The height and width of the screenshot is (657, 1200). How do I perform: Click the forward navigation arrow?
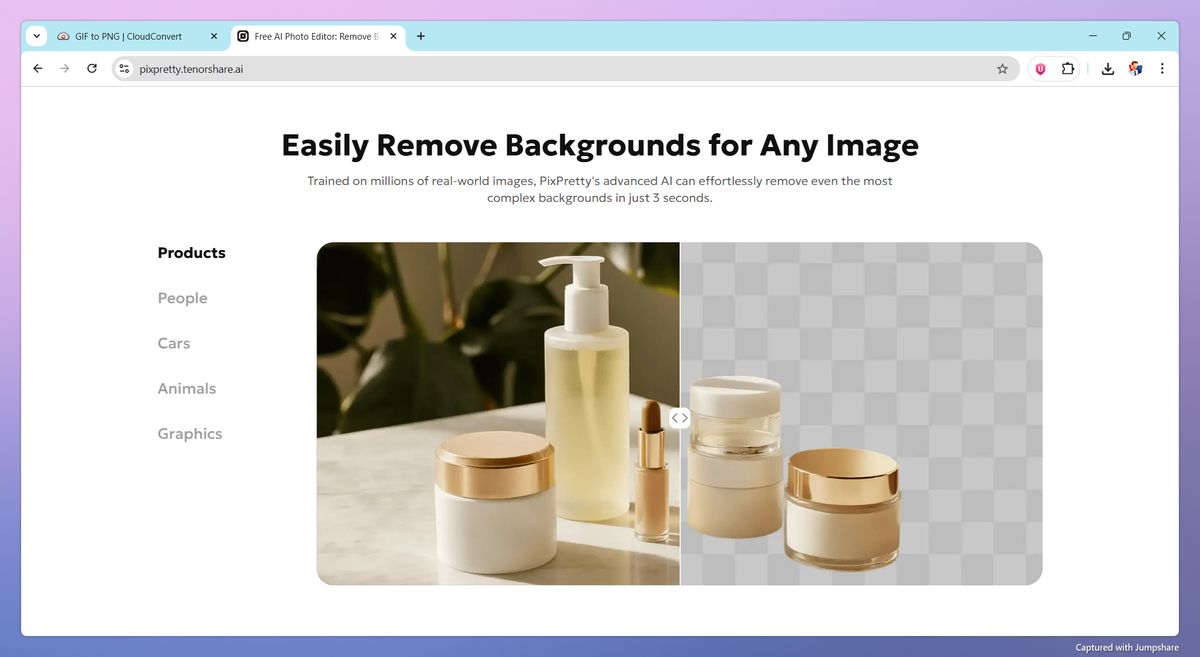pyautogui.click(x=64, y=68)
